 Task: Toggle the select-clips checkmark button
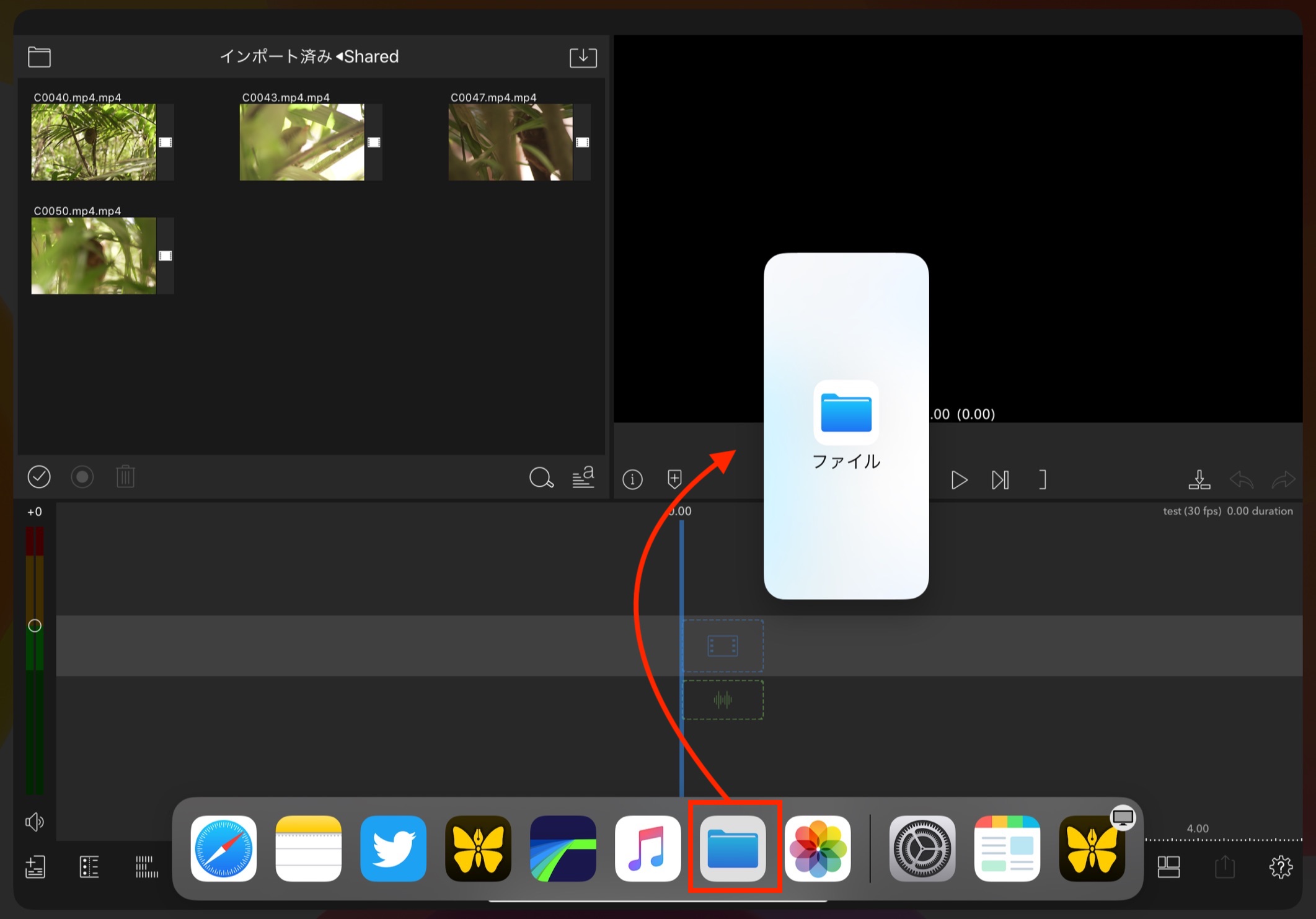(39, 477)
